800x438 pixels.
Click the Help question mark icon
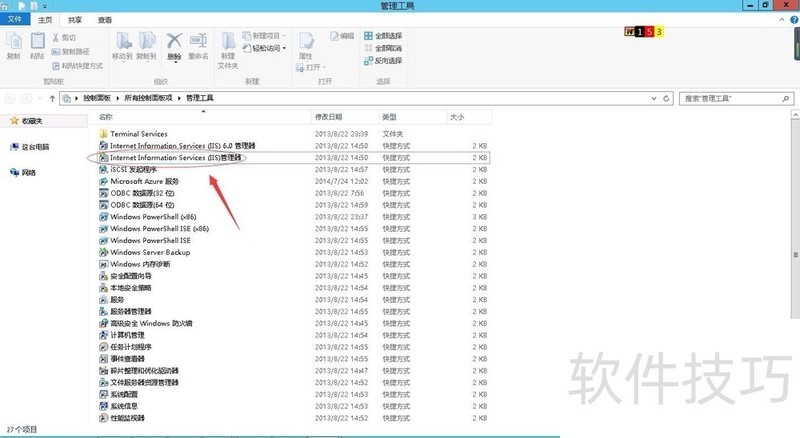point(794,20)
